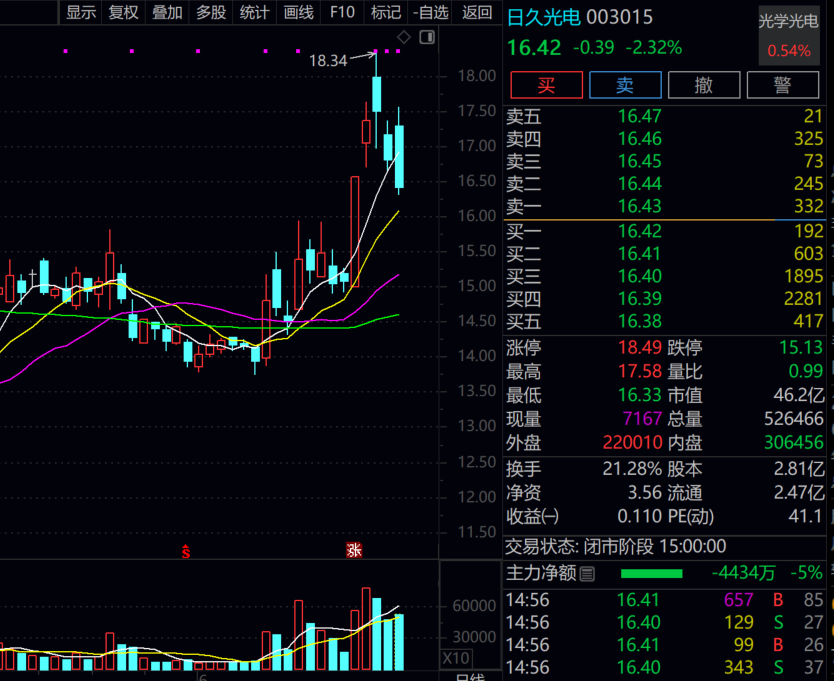
Task: Click the current price 16.42 header
Action: [534, 48]
